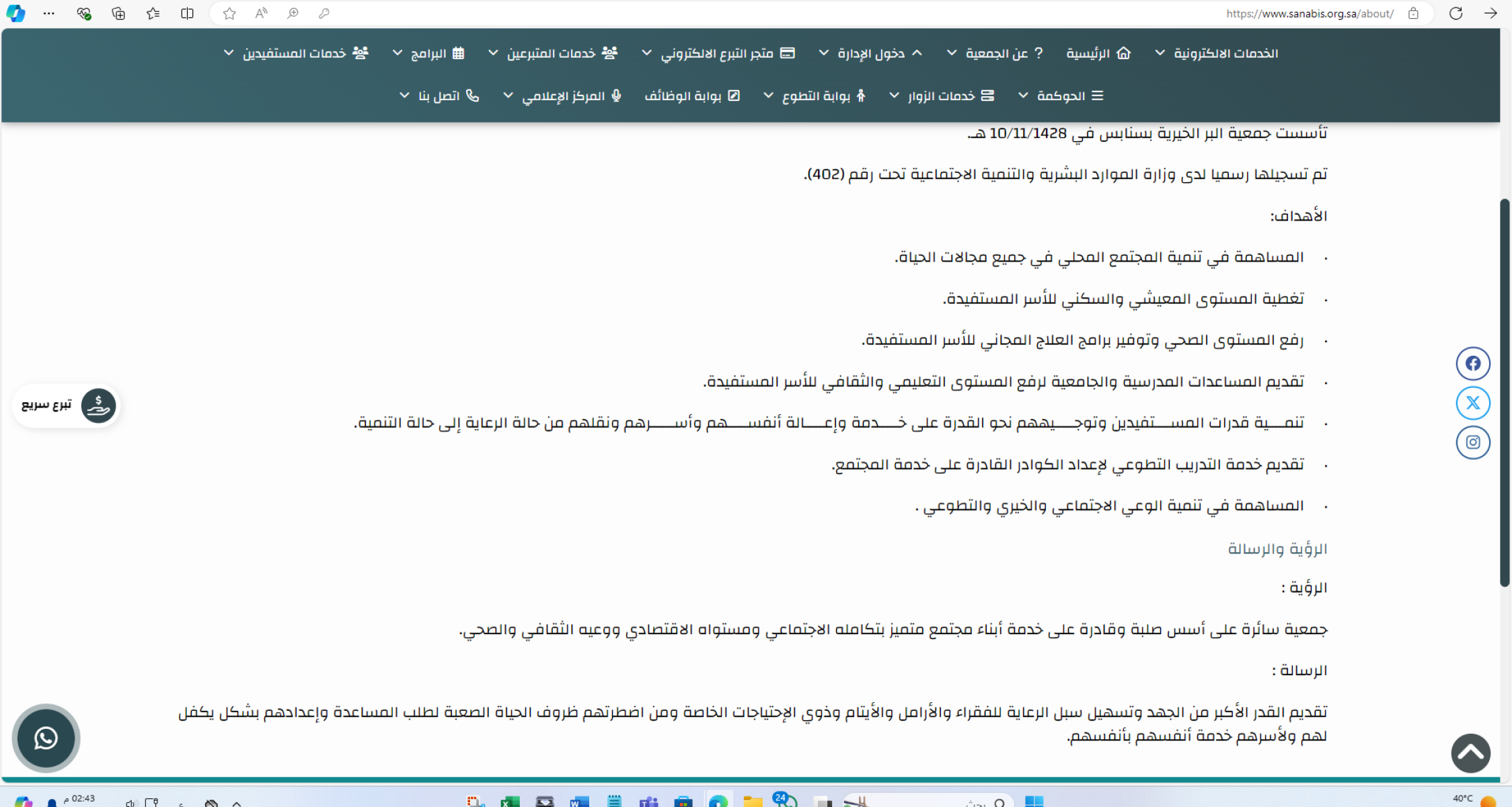Viewport: 1512px width, 807px height.
Task: Open the saved passwords key icon
Action: tap(324, 13)
